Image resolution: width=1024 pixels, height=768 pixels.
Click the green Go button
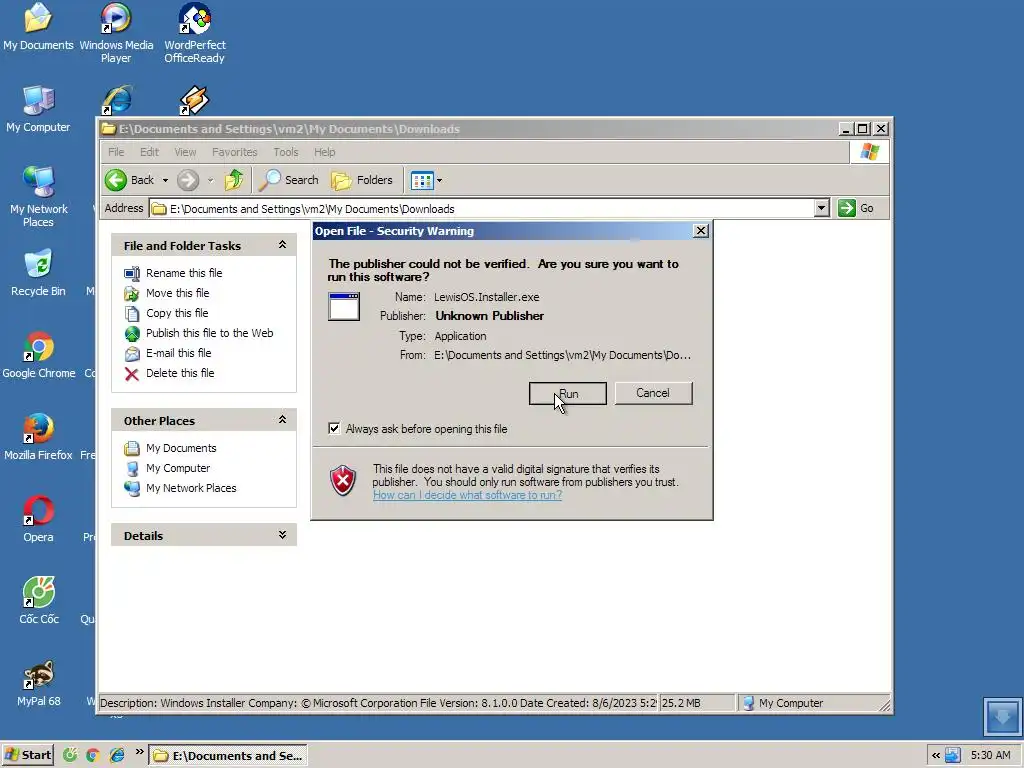856,208
